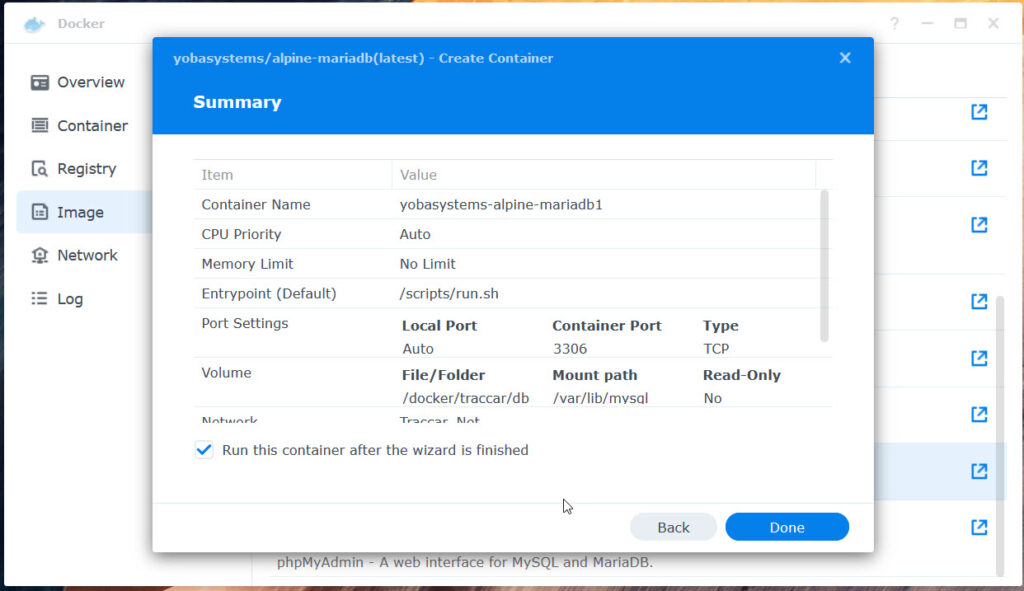The width and height of the screenshot is (1024, 591).
Task: Click the No value under Read-Only
Action: pos(712,398)
